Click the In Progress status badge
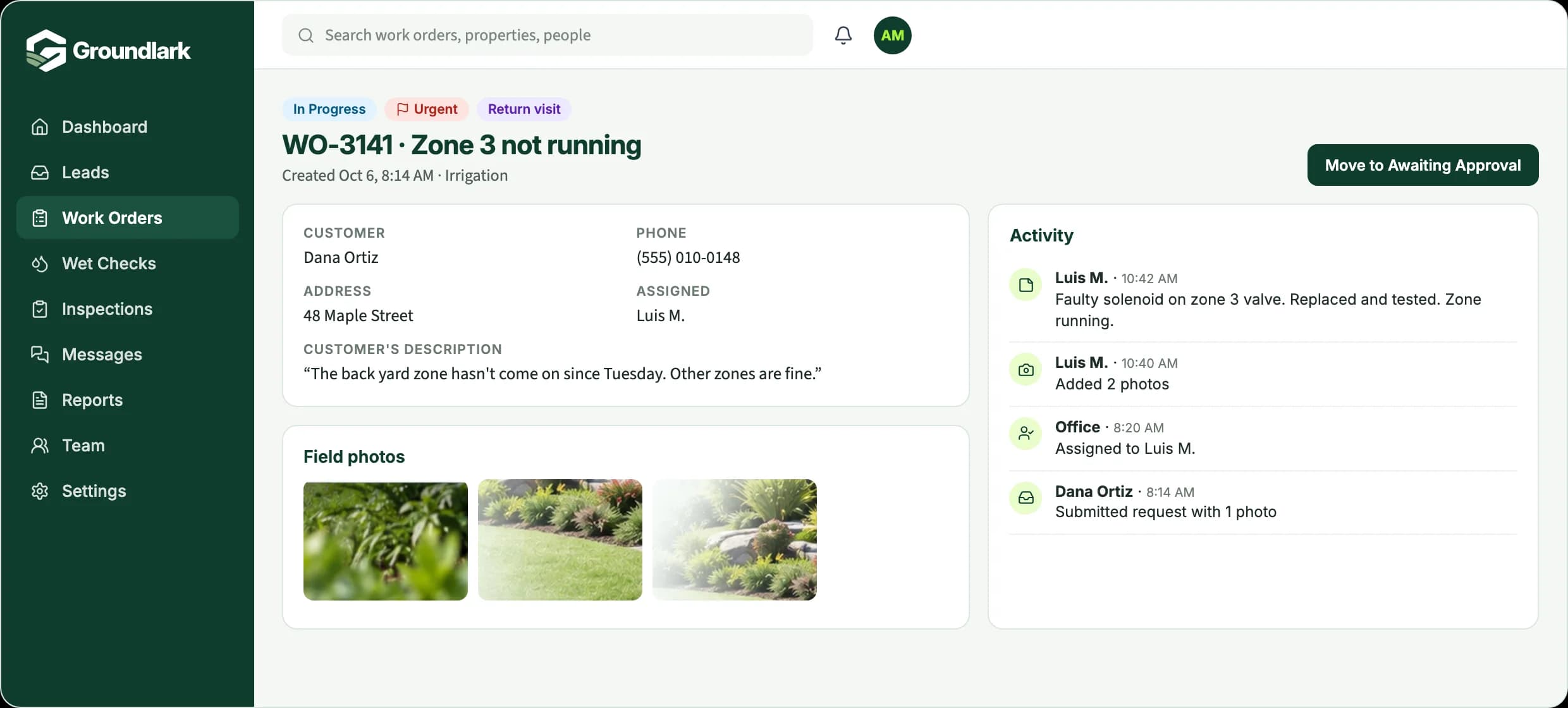 (x=329, y=109)
